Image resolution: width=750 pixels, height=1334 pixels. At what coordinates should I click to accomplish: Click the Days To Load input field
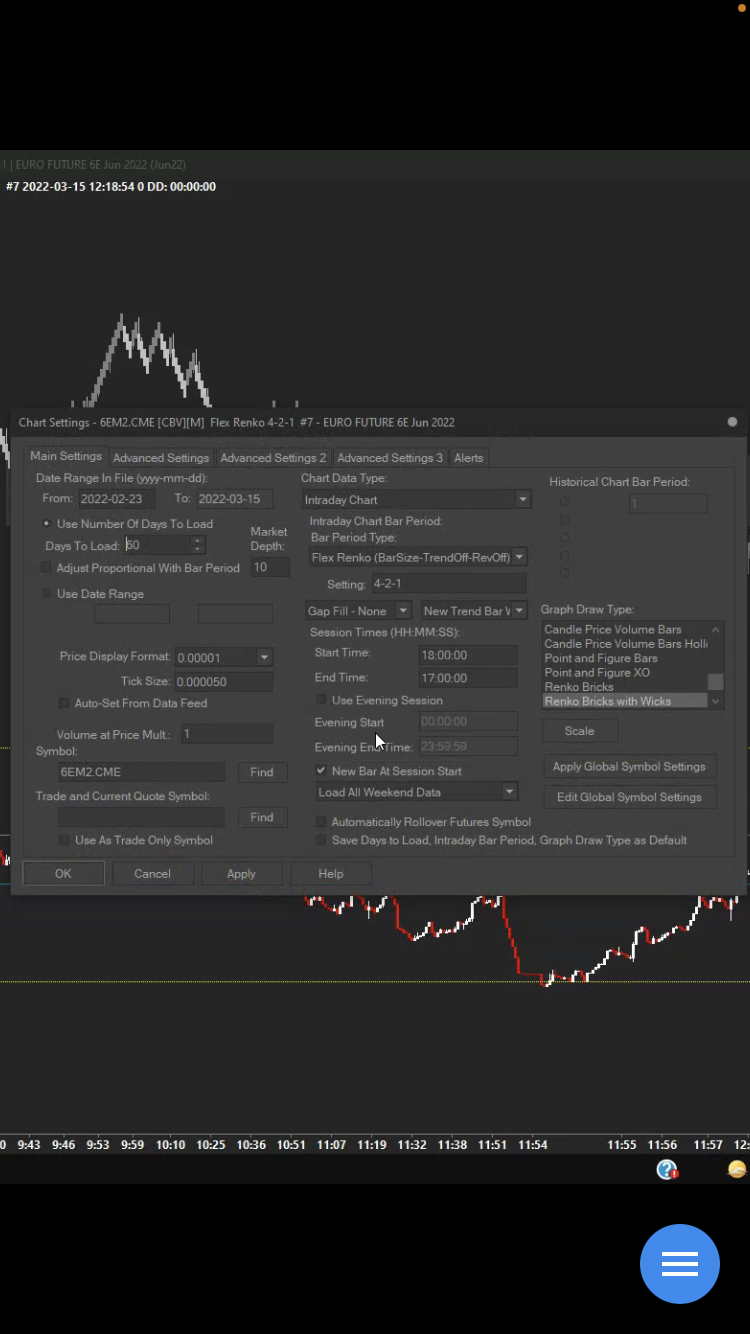157,545
